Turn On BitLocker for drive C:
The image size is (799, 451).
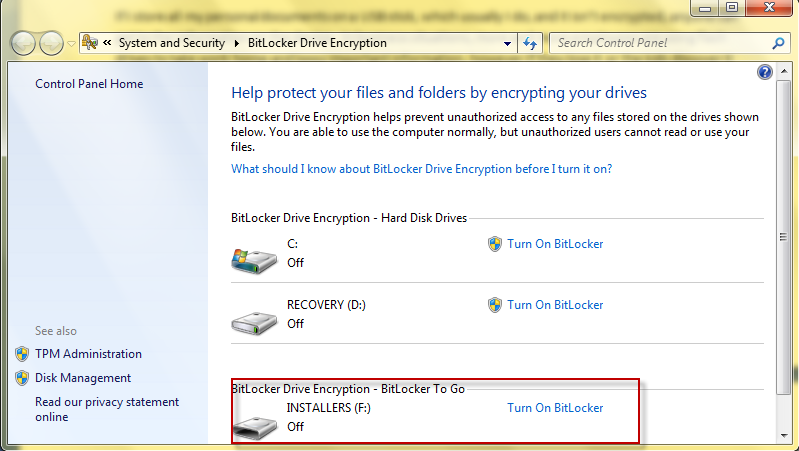tap(555, 244)
